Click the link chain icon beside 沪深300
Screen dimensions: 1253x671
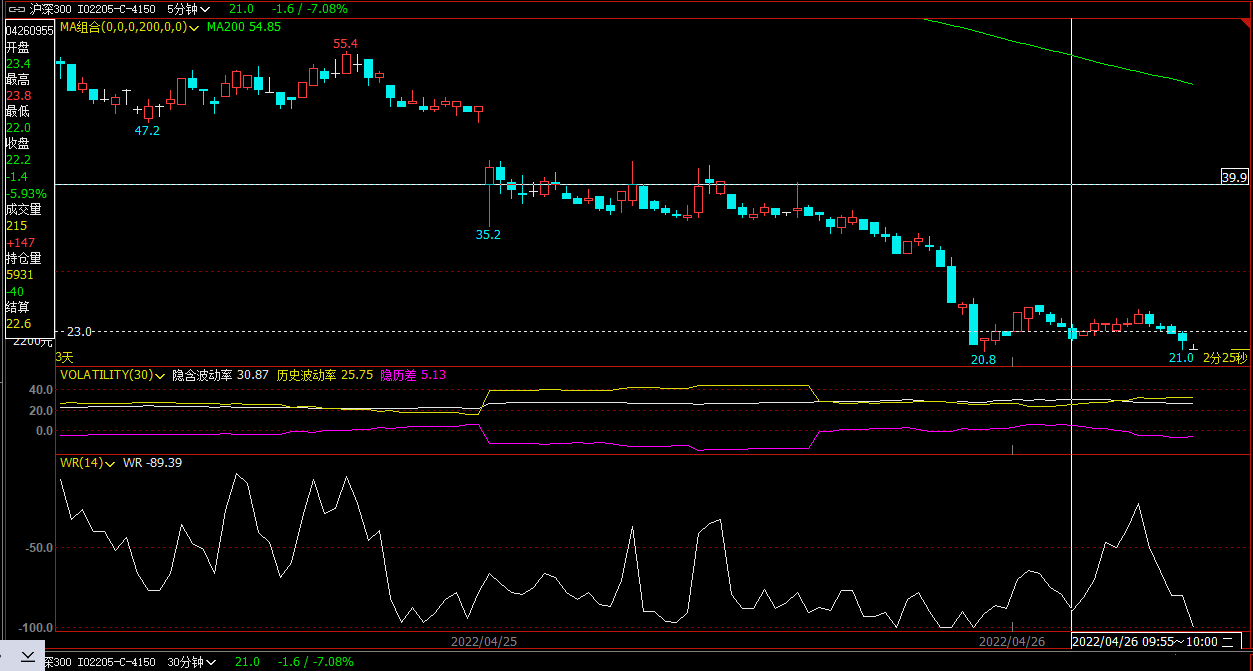[x=17, y=9]
